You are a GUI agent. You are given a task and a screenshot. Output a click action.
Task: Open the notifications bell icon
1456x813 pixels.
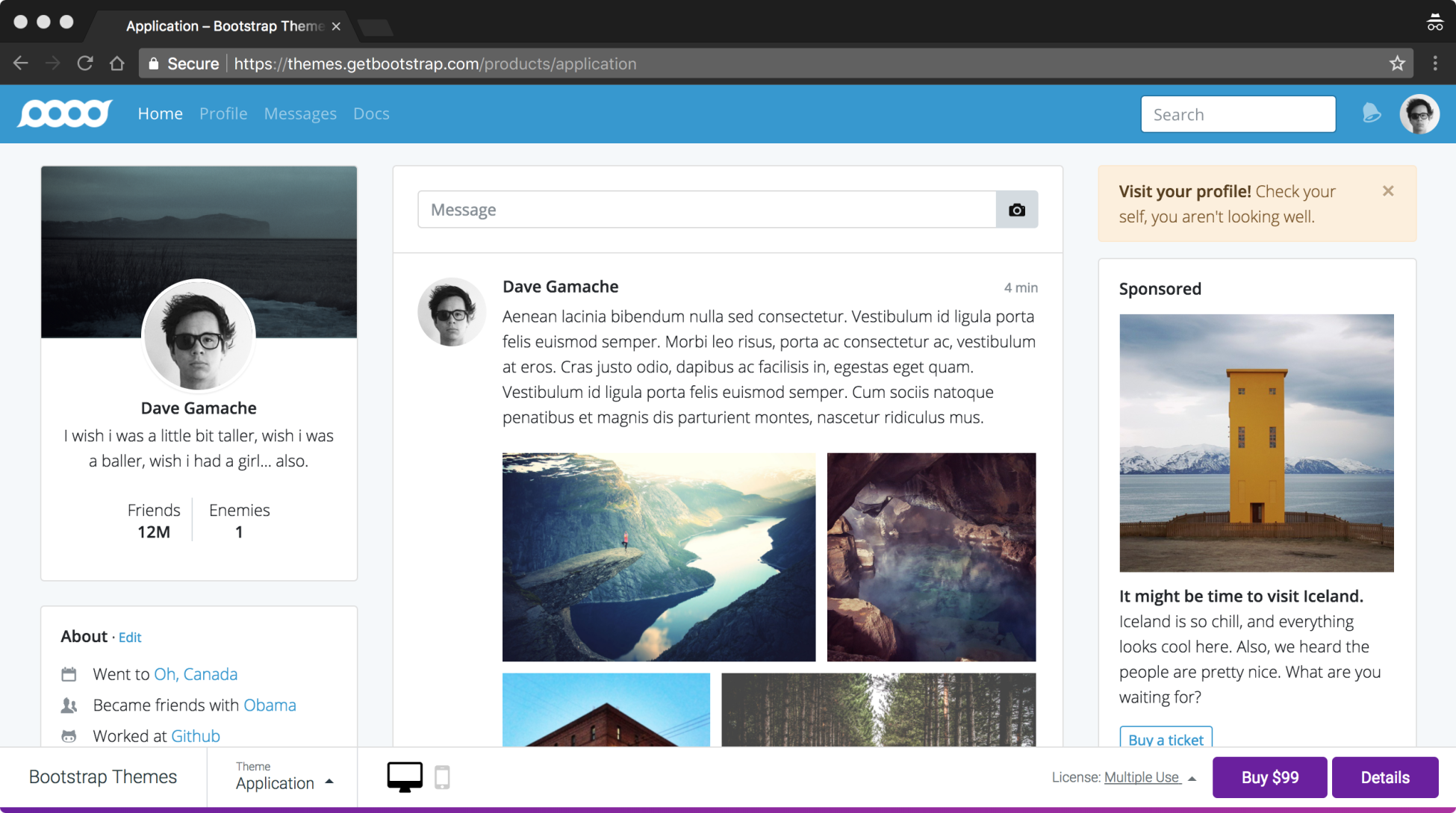pos(1371,113)
